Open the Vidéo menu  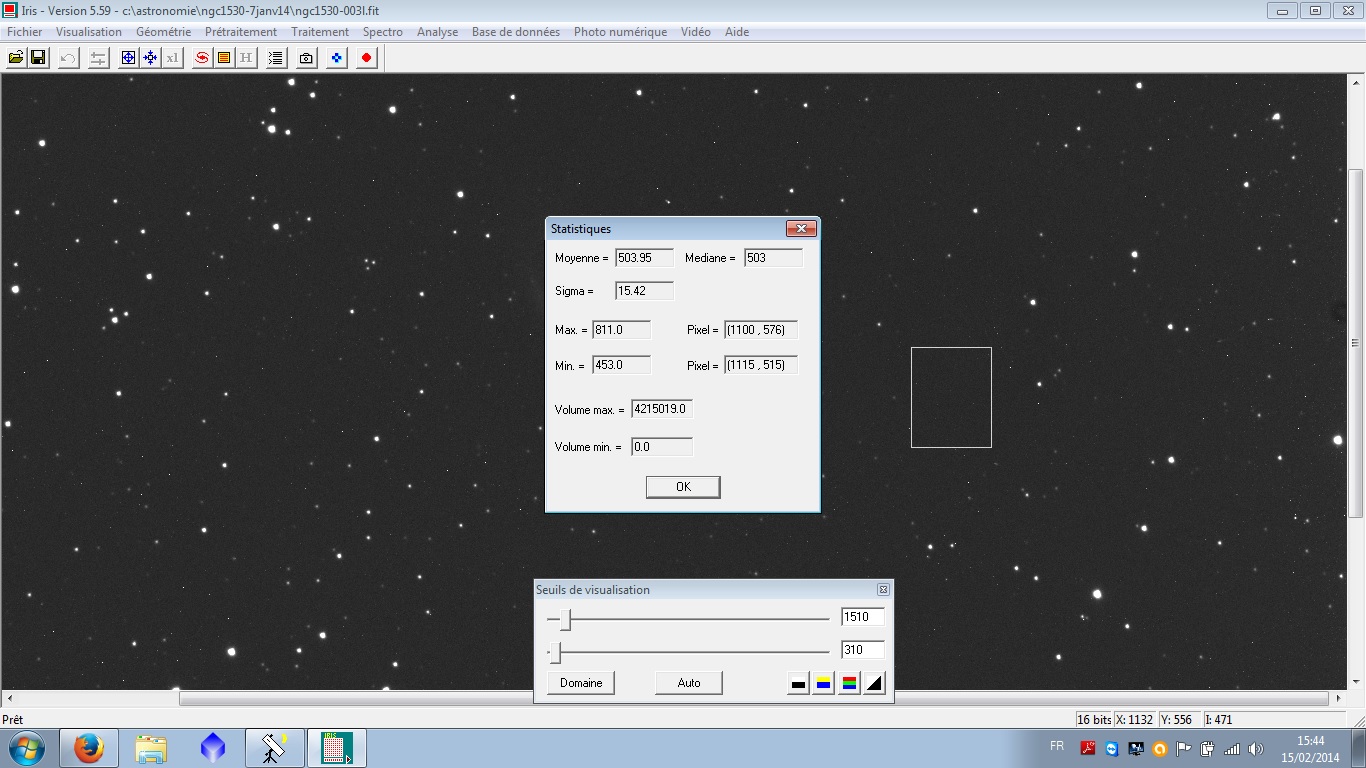click(696, 32)
